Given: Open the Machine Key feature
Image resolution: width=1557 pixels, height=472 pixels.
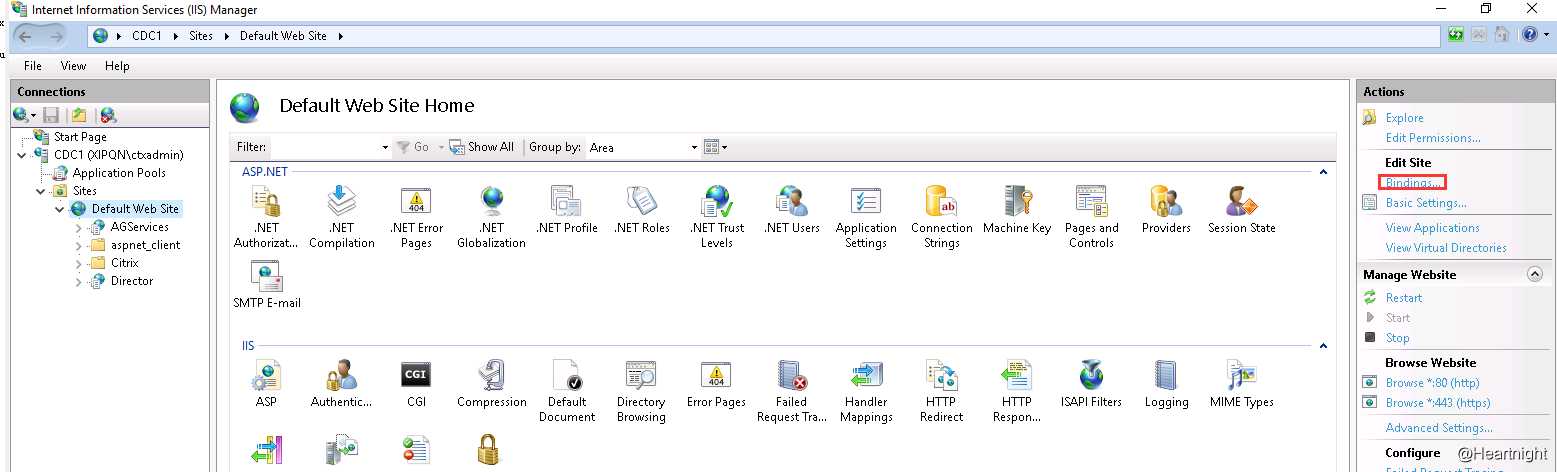Looking at the screenshot, I should 1017,210.
